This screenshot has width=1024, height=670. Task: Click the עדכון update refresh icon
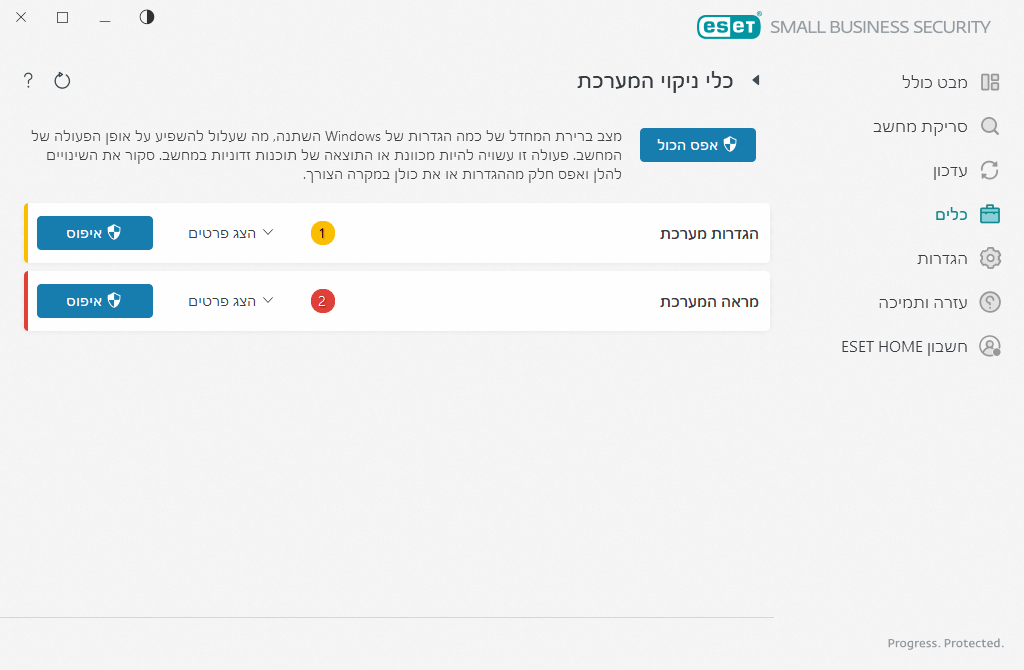(x=990, y=170)
